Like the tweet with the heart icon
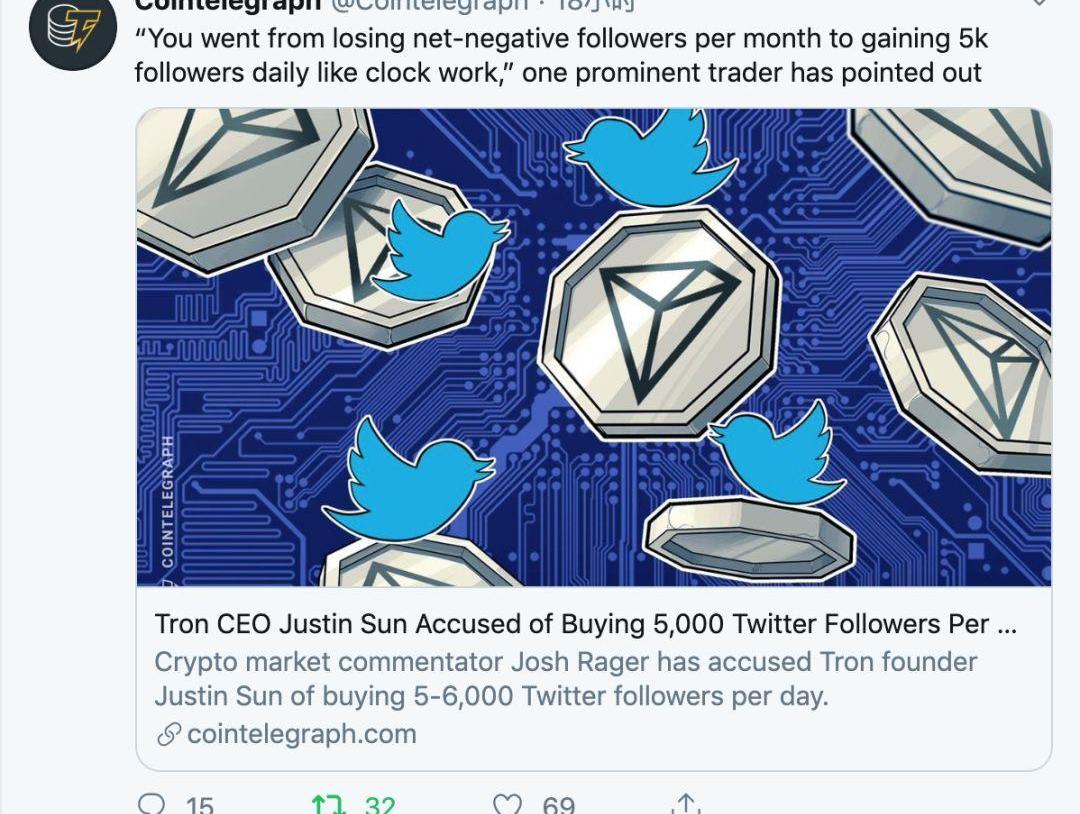Screen dimensions: 1080x814 tap(508, 804)
